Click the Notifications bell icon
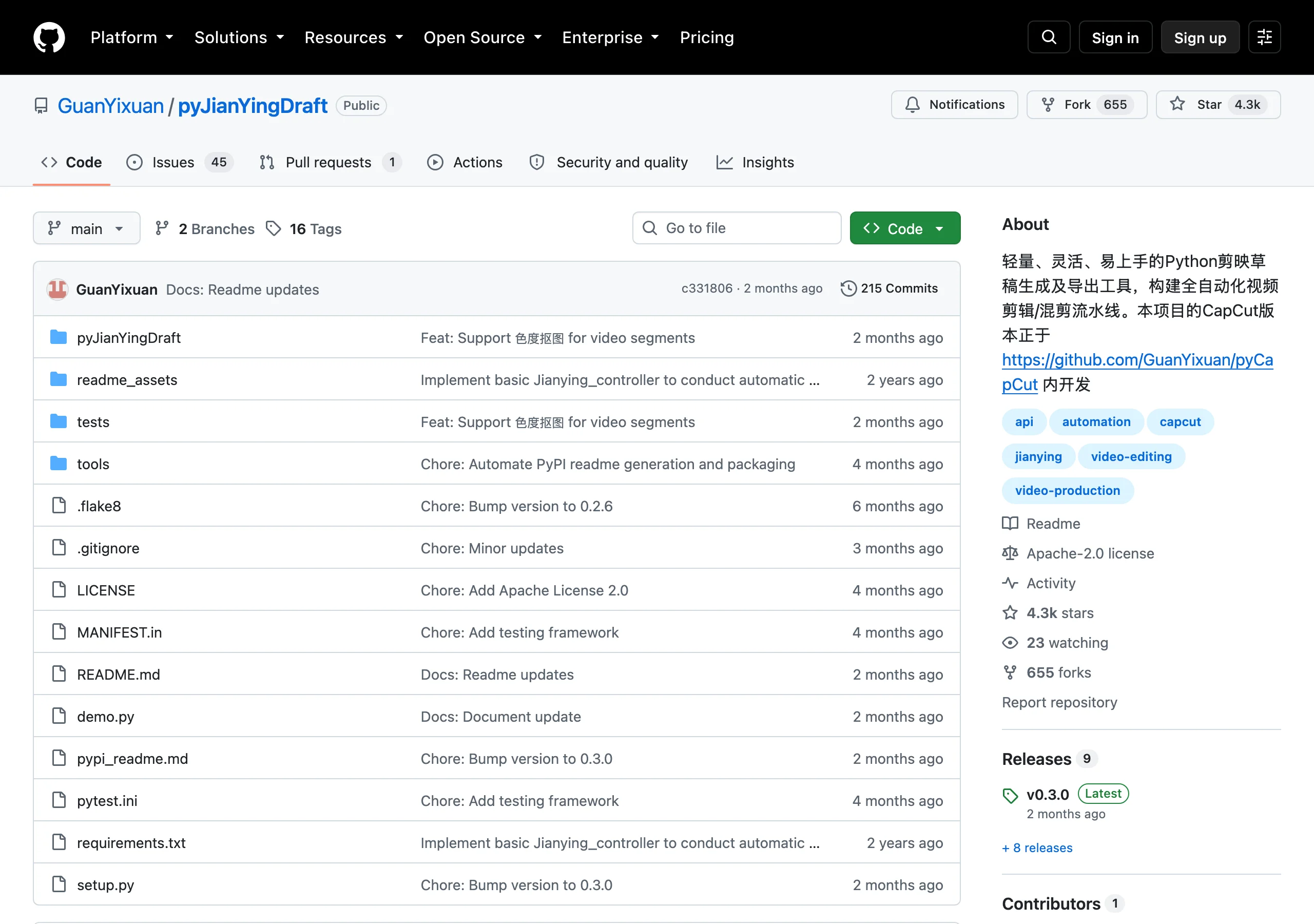 (x=912, y=105)
